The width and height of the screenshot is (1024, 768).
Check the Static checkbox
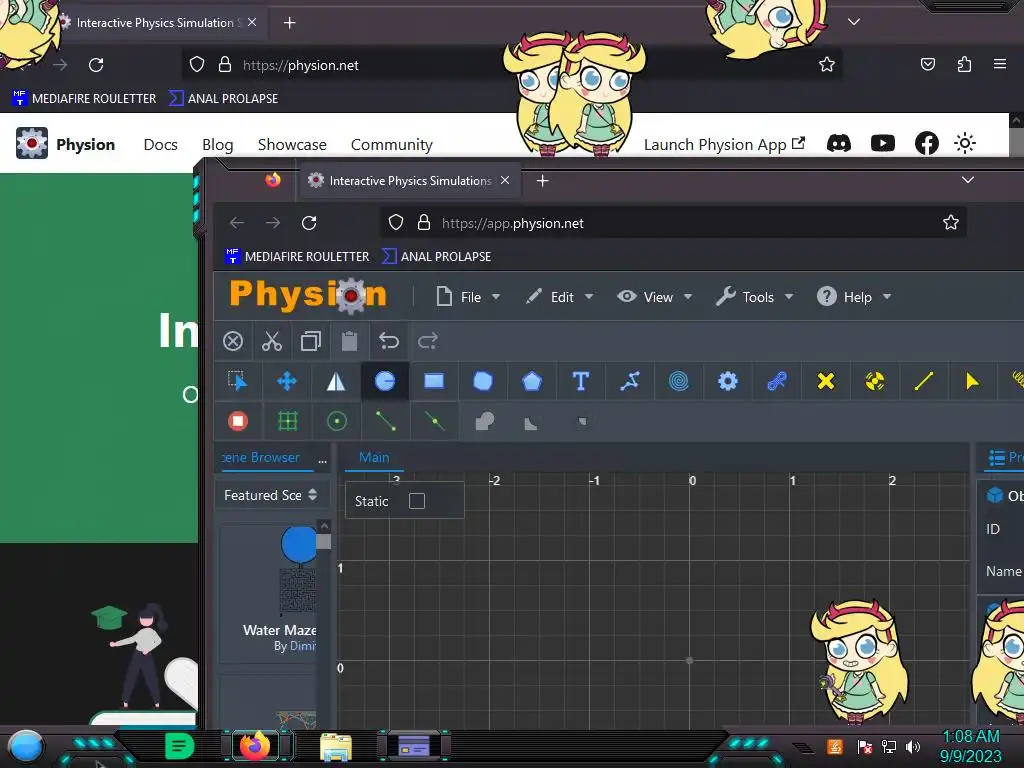(x=417, y=501)
